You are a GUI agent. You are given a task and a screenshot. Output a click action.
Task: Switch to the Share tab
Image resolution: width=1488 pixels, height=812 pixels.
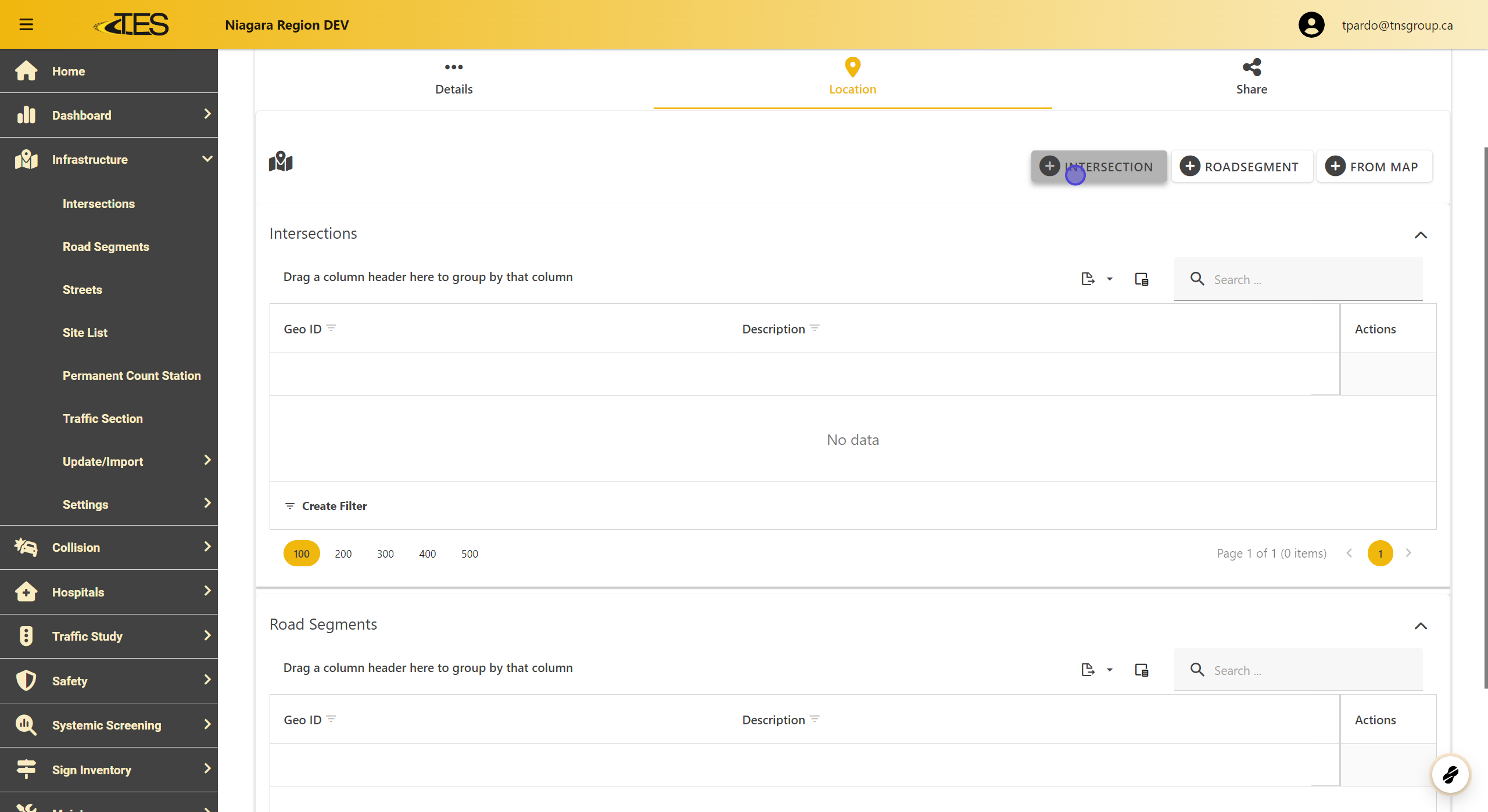pos(1252,78)
